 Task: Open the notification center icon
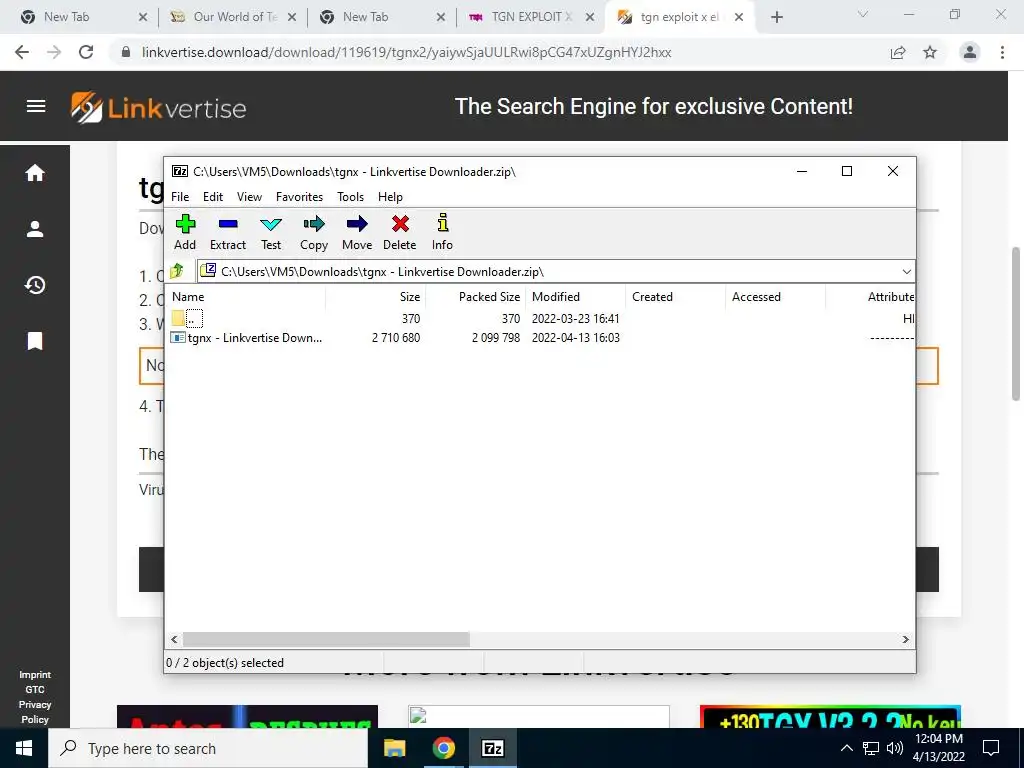991,748
